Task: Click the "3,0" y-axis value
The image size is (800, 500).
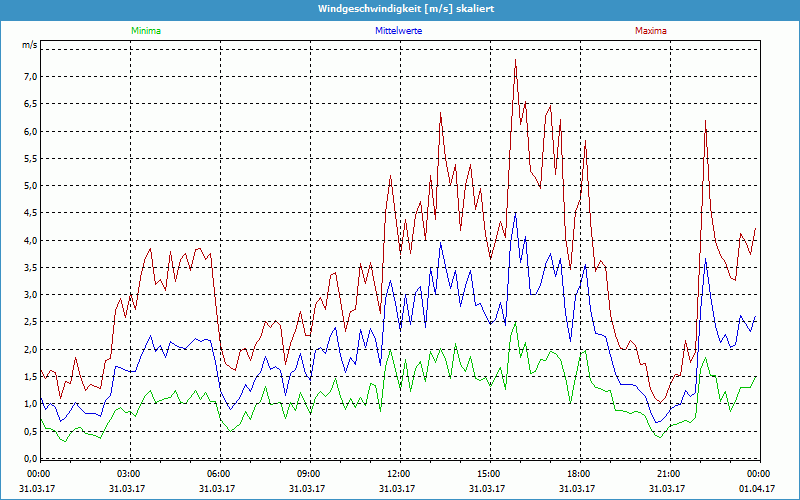Action: pos(31,295)
